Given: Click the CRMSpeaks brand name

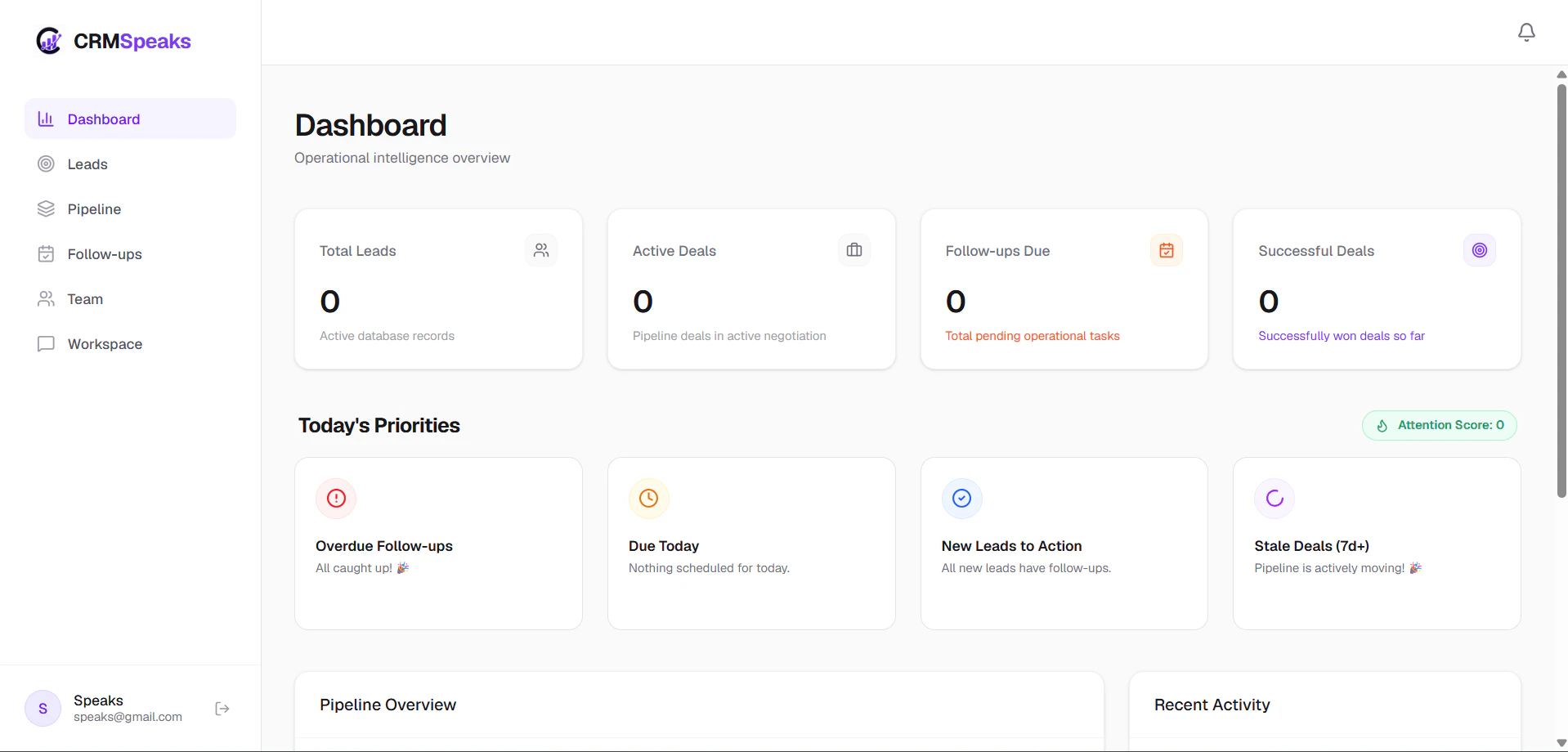Looking at the screenshot, I should (x=132, y=42).
